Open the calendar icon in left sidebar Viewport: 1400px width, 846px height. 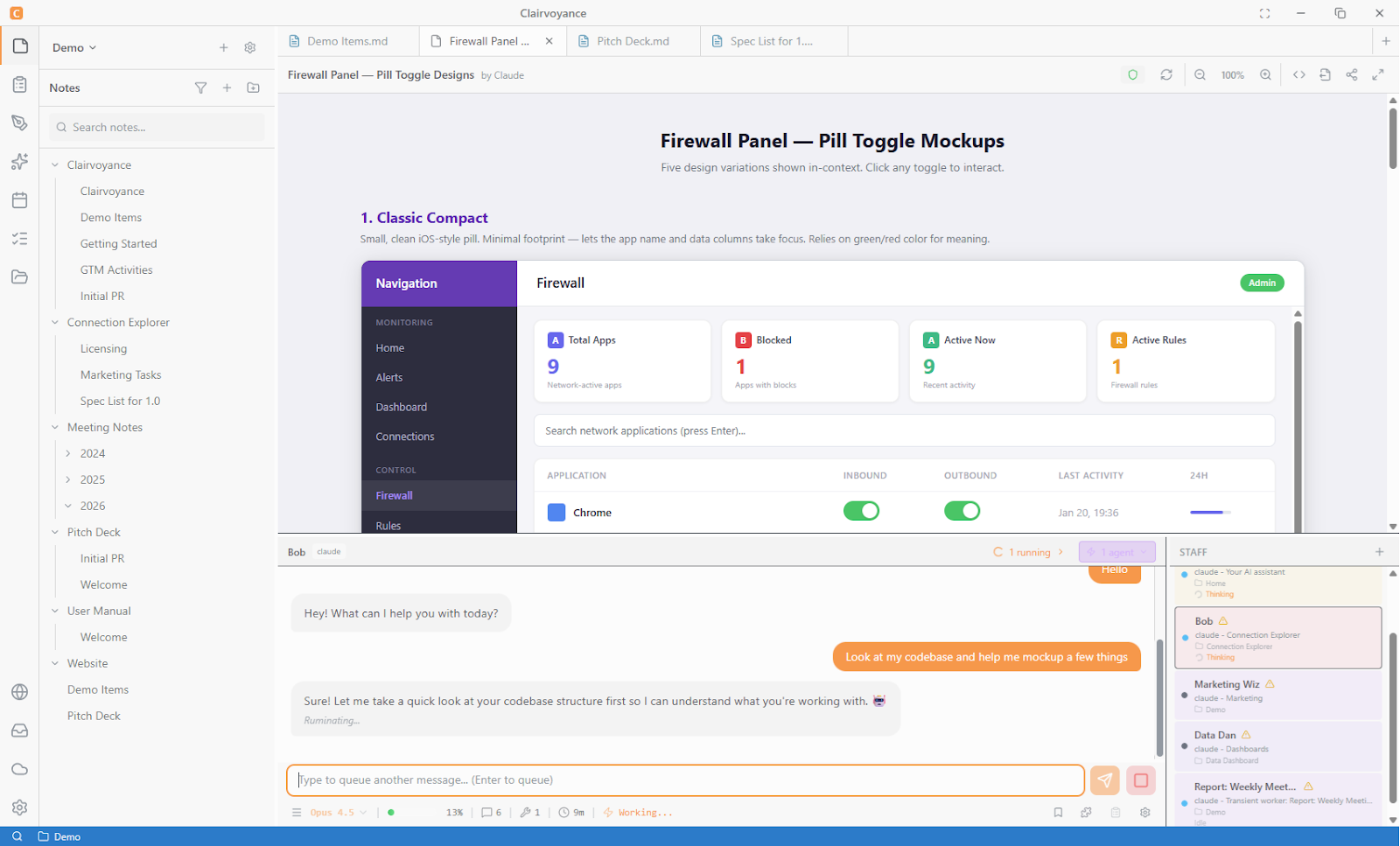coord(19,200)
